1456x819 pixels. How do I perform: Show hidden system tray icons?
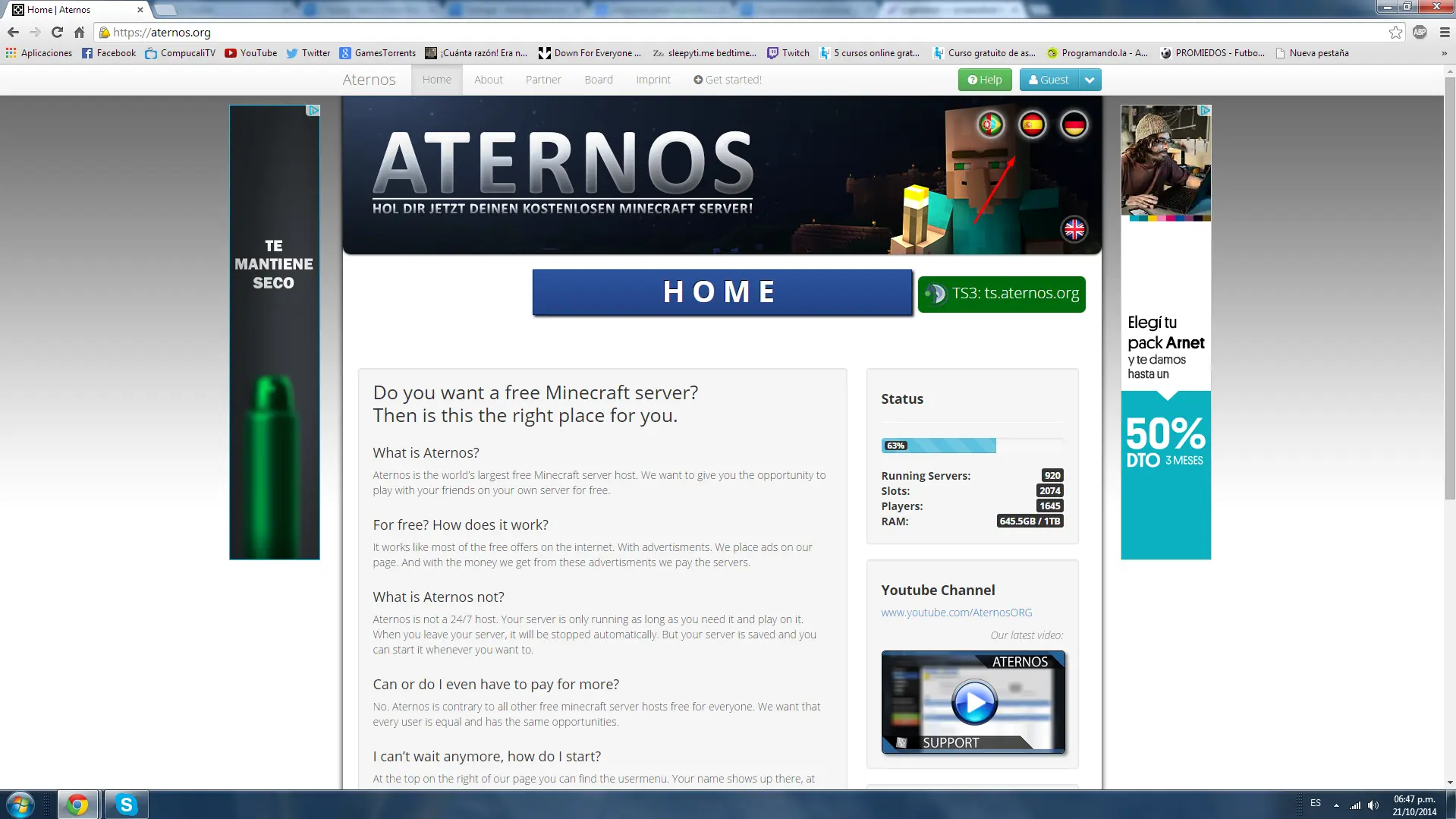(x=1336, y=805)
